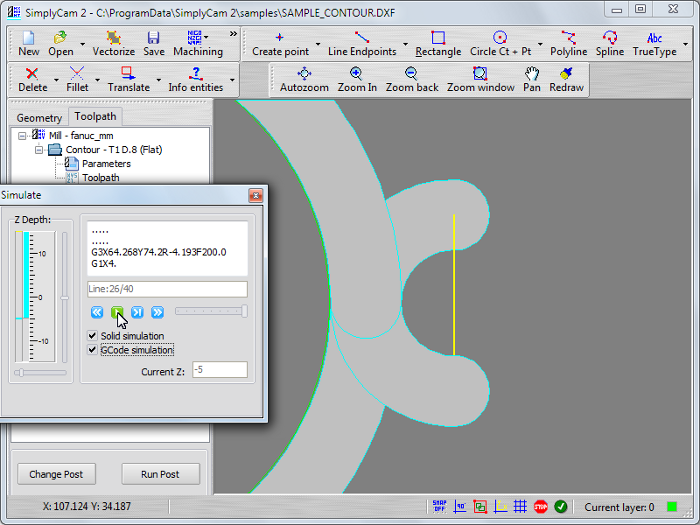Expand the Open button dropdown arrow
This screenshot has width=700, height=525.
click(x=81, y=45)
